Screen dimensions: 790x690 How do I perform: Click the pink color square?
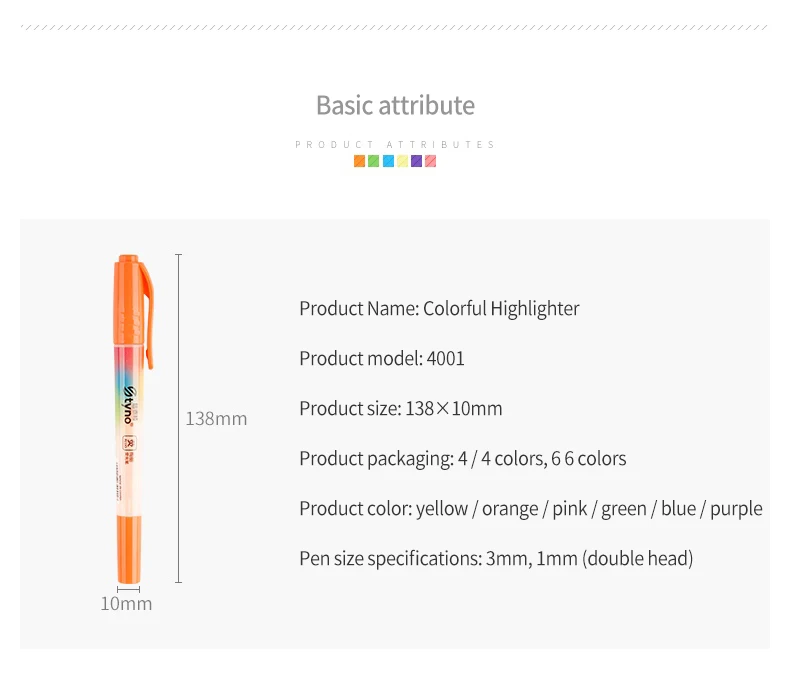coord(430,161)
